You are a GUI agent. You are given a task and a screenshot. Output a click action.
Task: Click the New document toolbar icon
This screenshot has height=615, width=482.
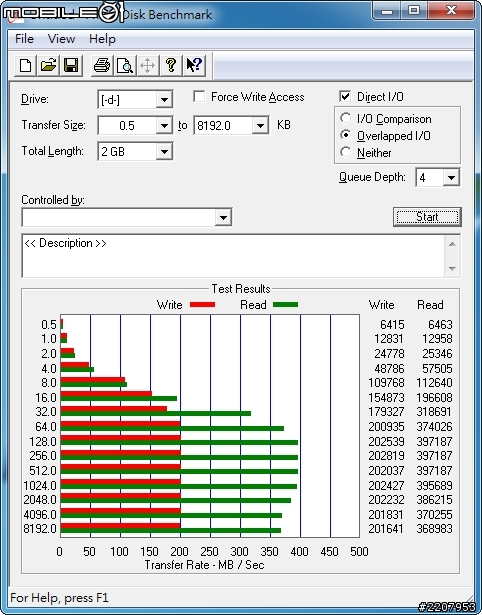coord(25,65)
